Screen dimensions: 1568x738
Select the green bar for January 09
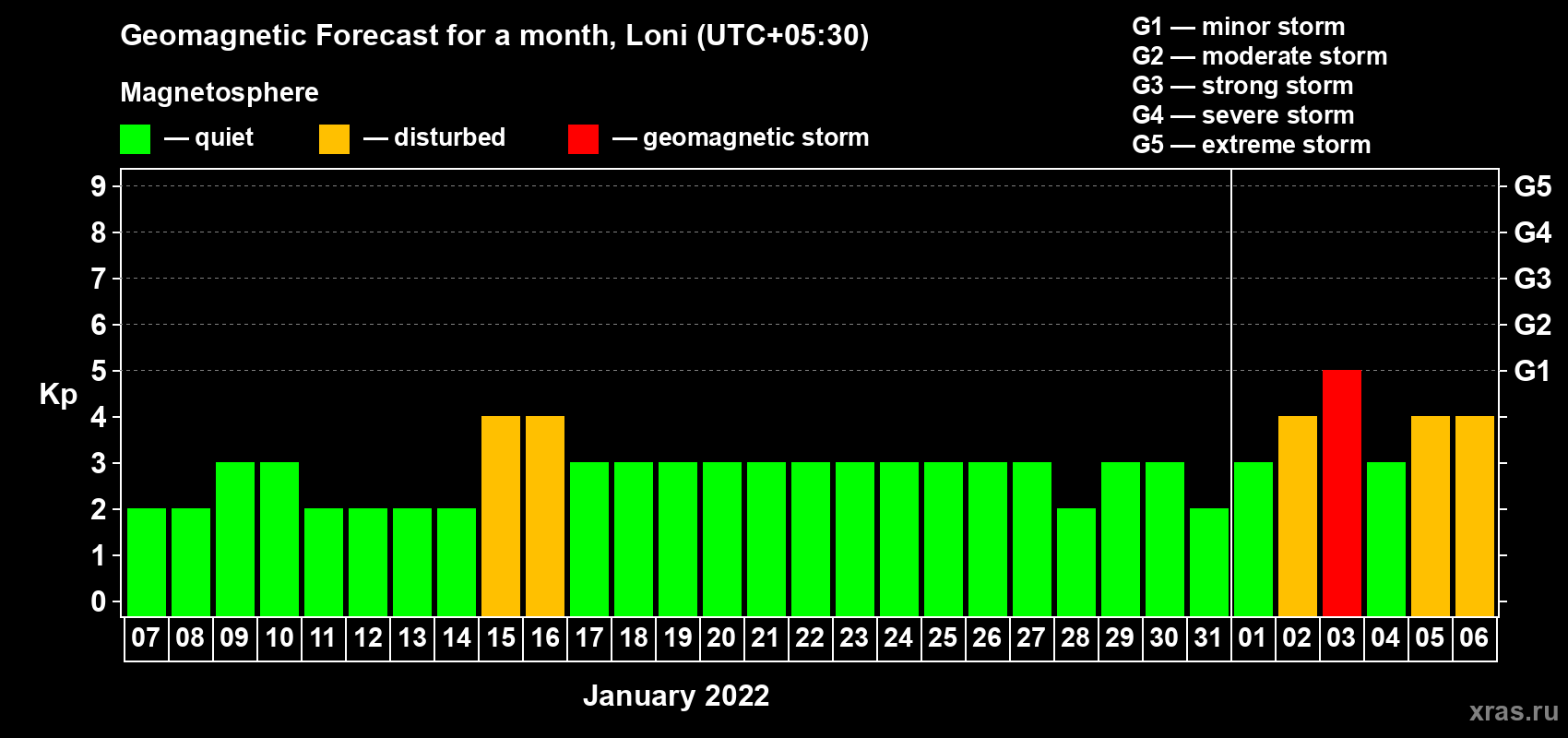tap(235, 539)
